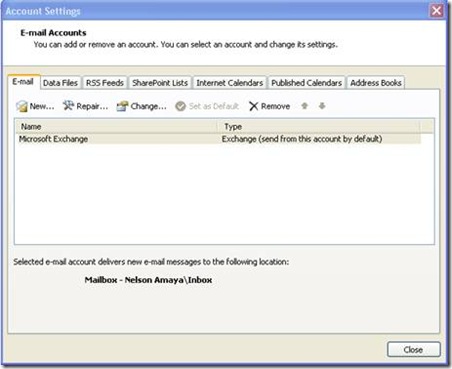
Task: Click the Set as Default checkmark icon
Action: pyautogui.click(x=180, y=106)
